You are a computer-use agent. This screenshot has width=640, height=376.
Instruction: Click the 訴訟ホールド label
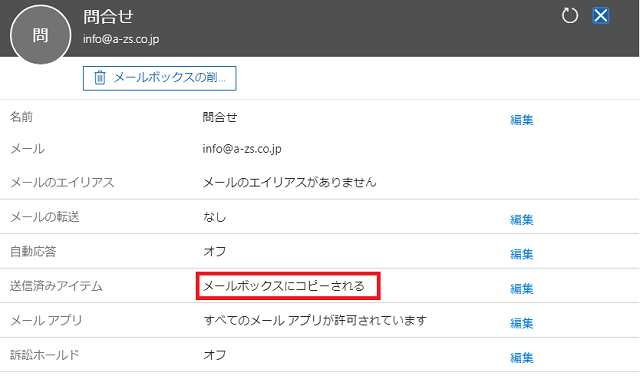(45, 355)
